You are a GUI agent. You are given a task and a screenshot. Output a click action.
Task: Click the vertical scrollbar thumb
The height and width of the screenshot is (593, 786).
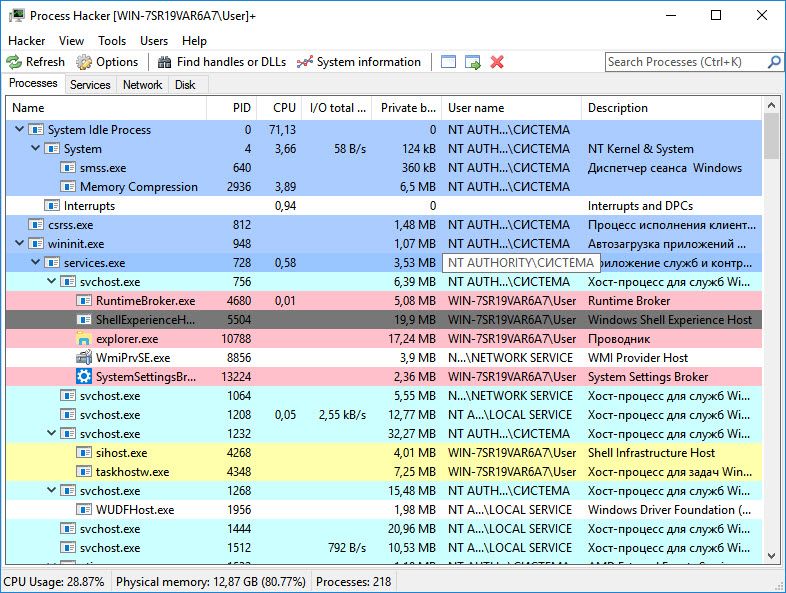771,136
